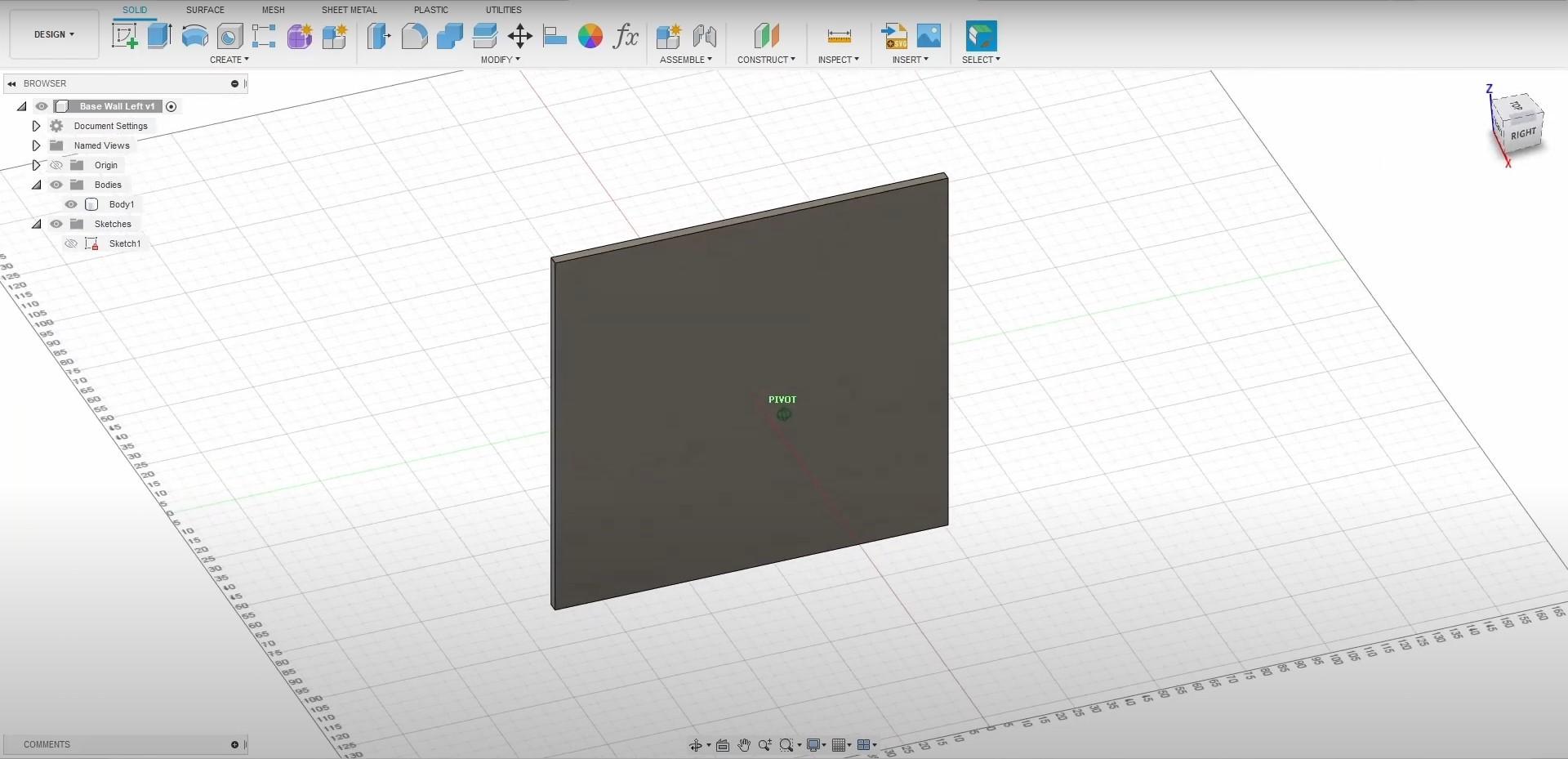
Task: Open the Insert menu
Action: click(911, 60)
